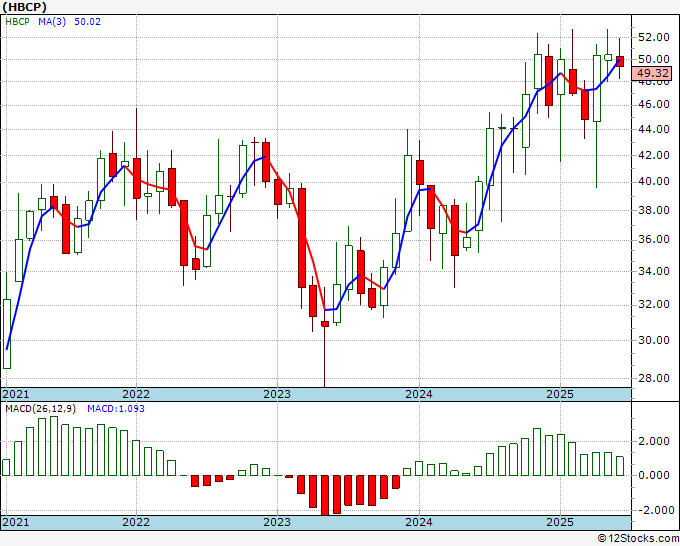Click the last MACD histogram bar
The height and width of the screenshot is (546, 680).
(620, 466)
